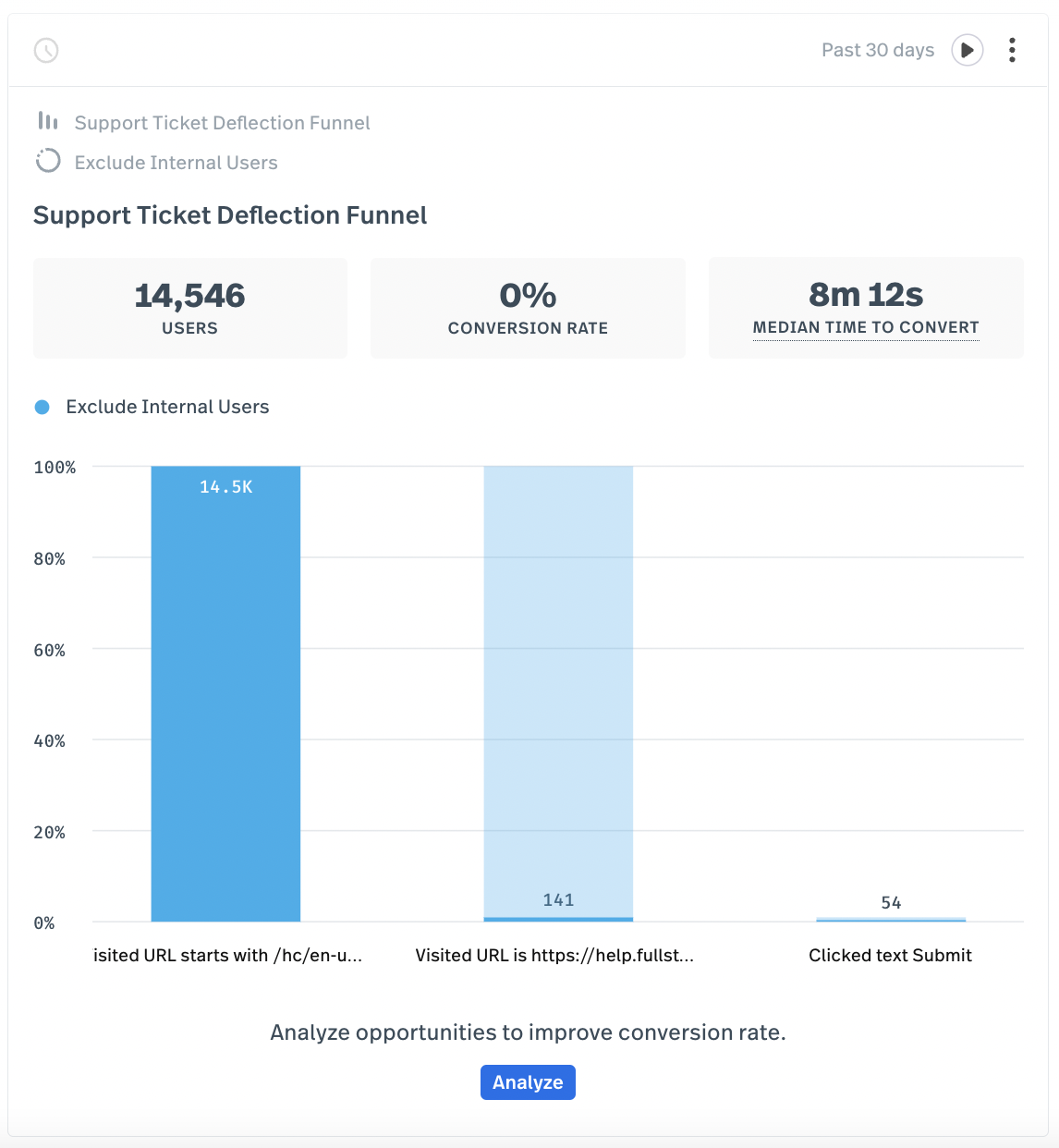Click the Exclude Internal Users legend label
Screen dimensions: 1059x1148
click(x=167, y=407)
